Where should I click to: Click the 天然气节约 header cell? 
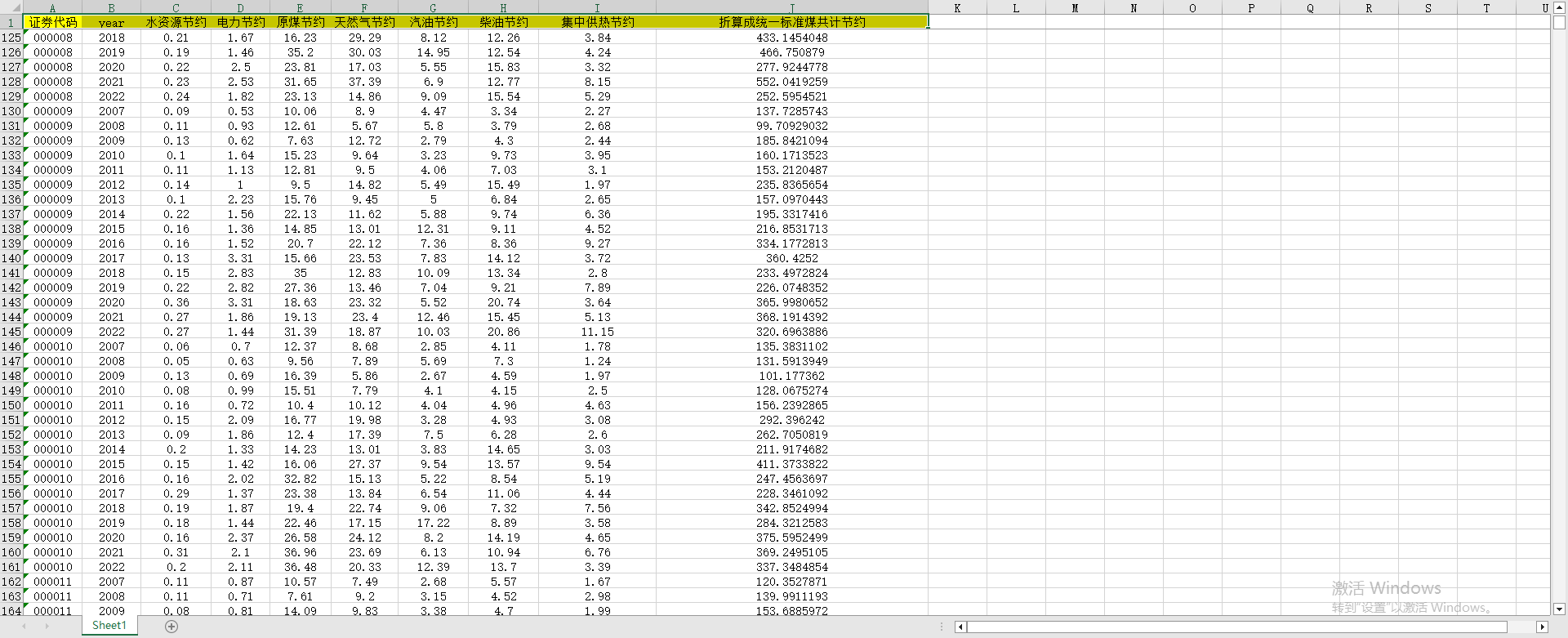point(364,22)
